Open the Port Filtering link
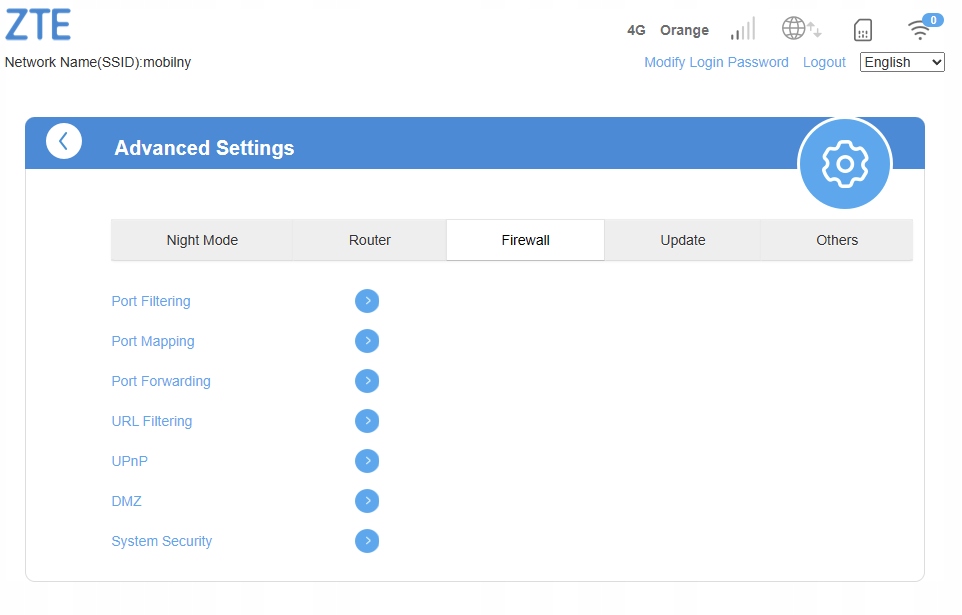 [x=151, y=301]
